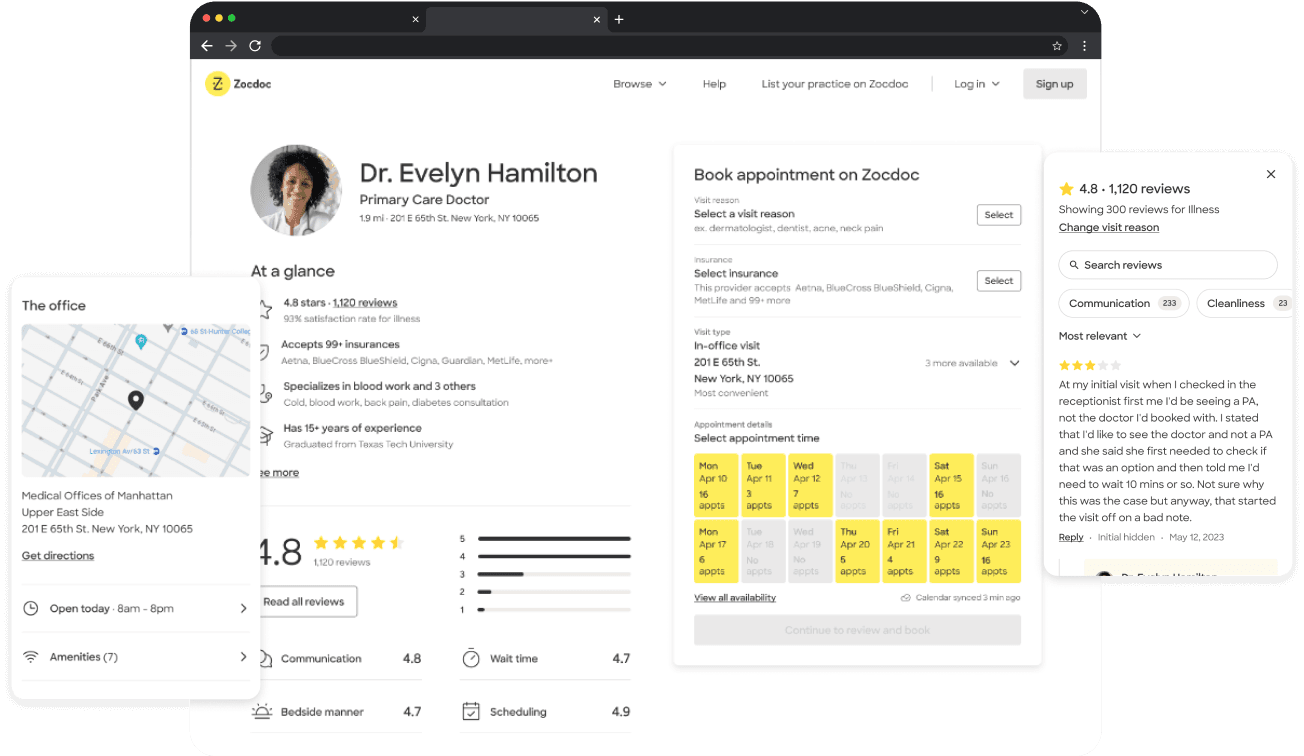Click the calendar synced cloud icon

tap(905, 598)
